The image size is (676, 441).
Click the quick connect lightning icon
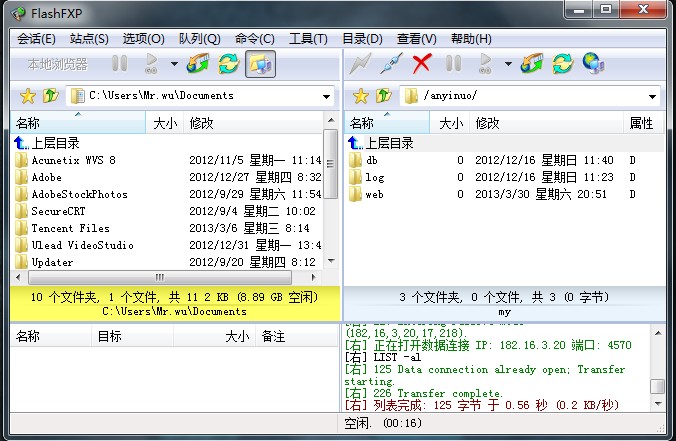[361, 64]
